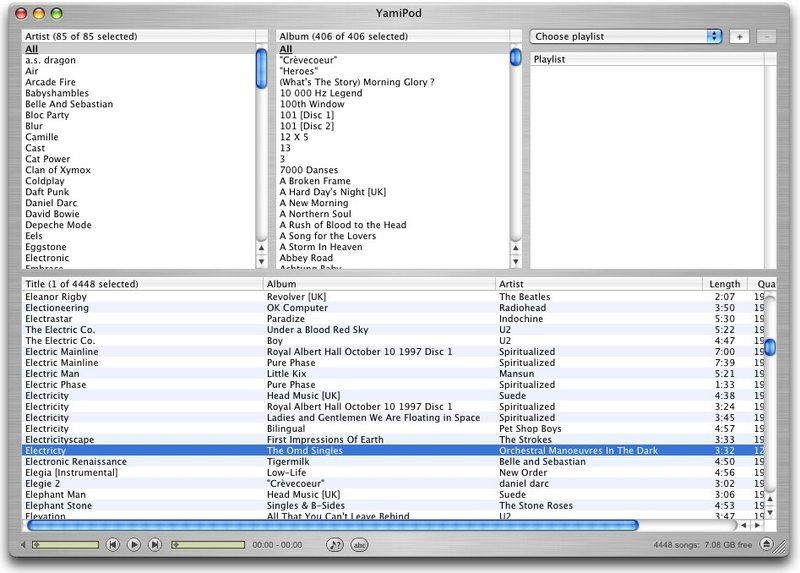
Task: Select song Electric Man
Action: 393,373
